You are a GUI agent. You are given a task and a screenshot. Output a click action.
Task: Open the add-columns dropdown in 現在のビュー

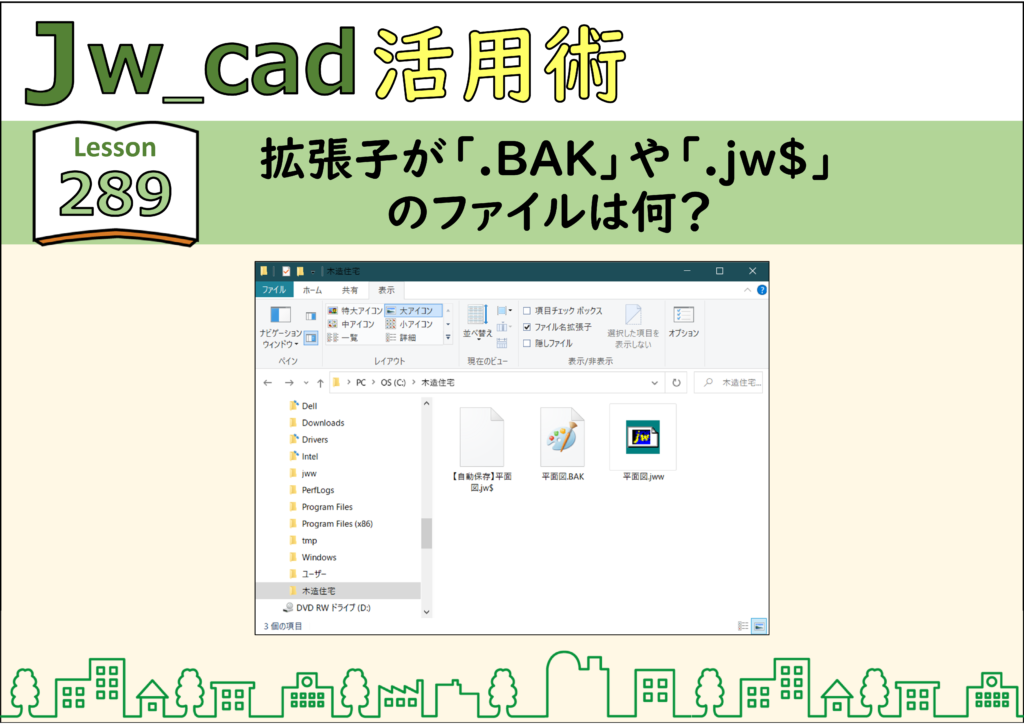[x=504, y=327]
